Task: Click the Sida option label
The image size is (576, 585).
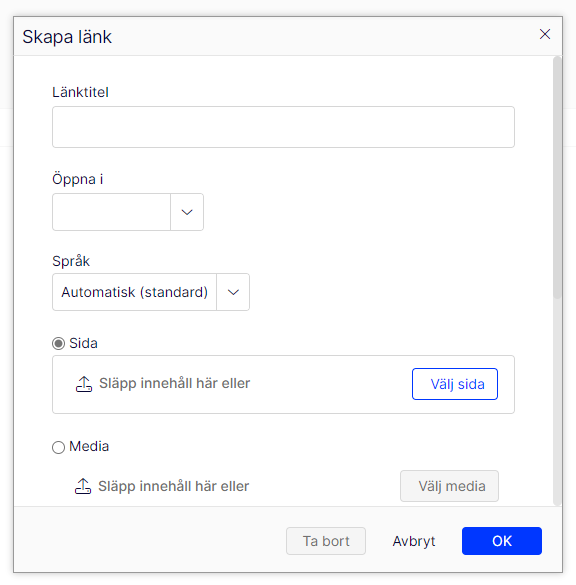Action: pyautogui.click(x=83, y=343)
